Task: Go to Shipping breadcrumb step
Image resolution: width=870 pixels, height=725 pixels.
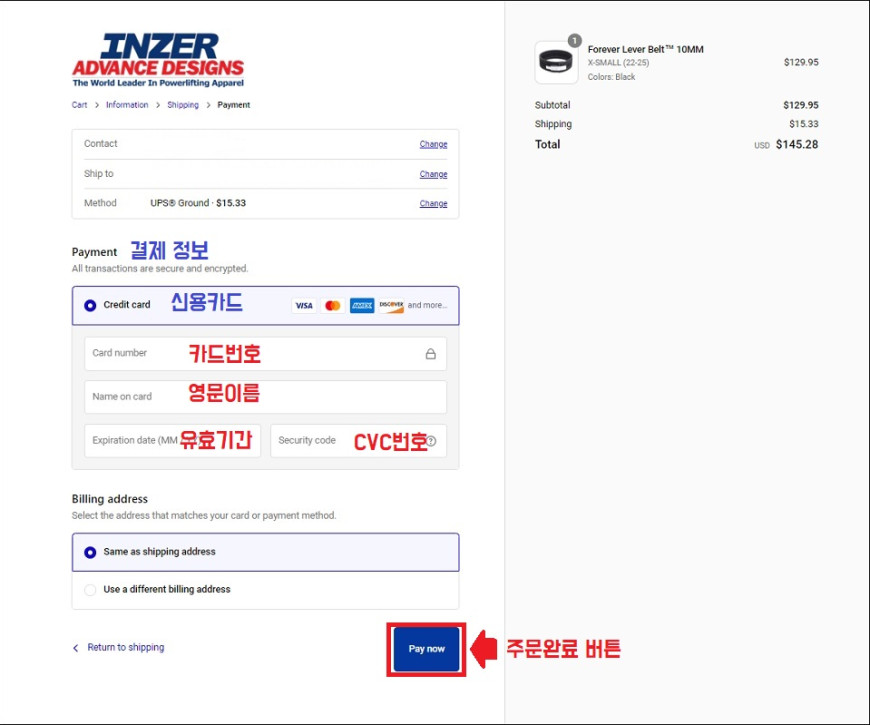Action: coord(183,105)
